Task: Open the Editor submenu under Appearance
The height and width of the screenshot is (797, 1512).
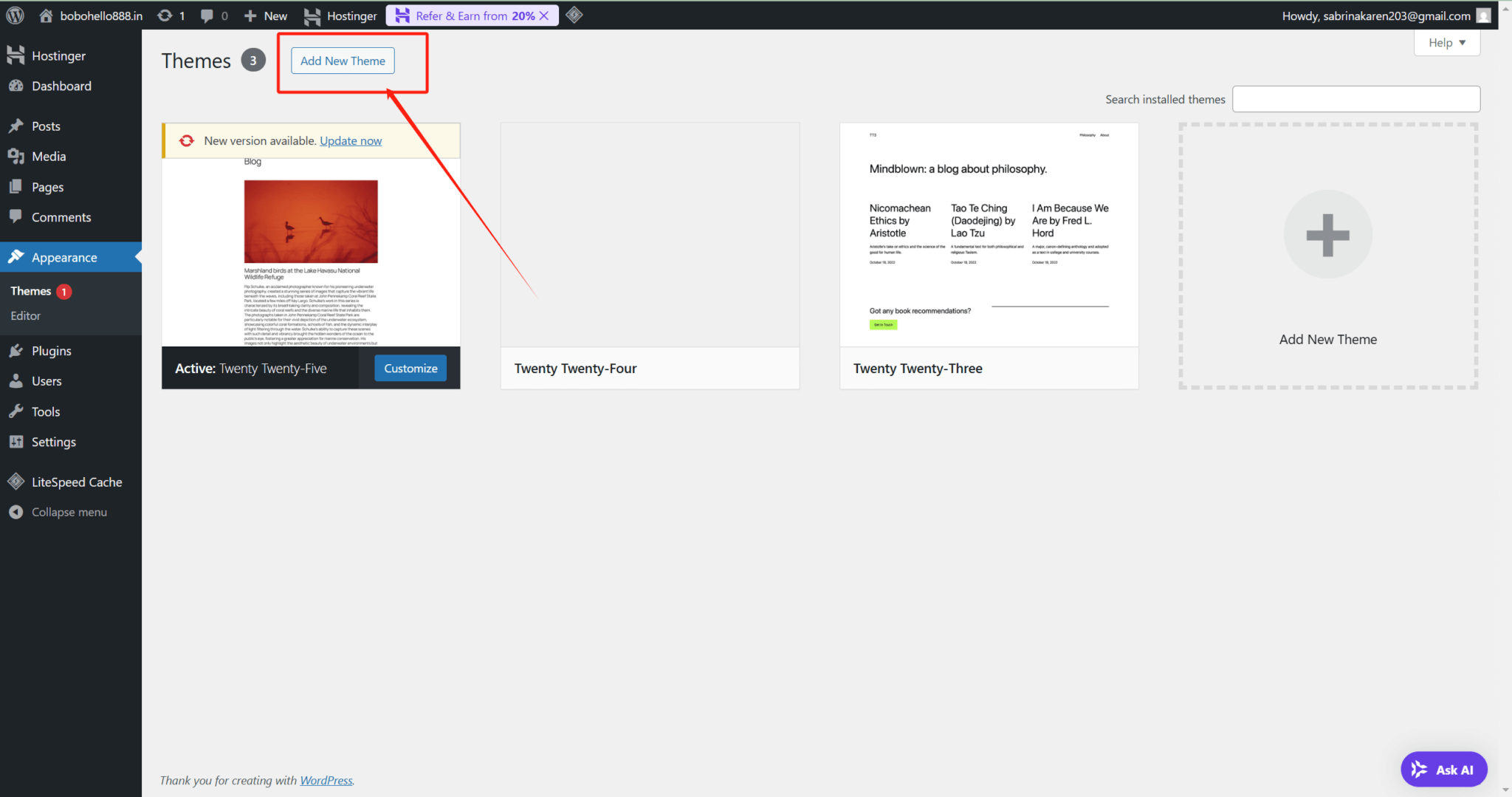Action: point(26,315)
